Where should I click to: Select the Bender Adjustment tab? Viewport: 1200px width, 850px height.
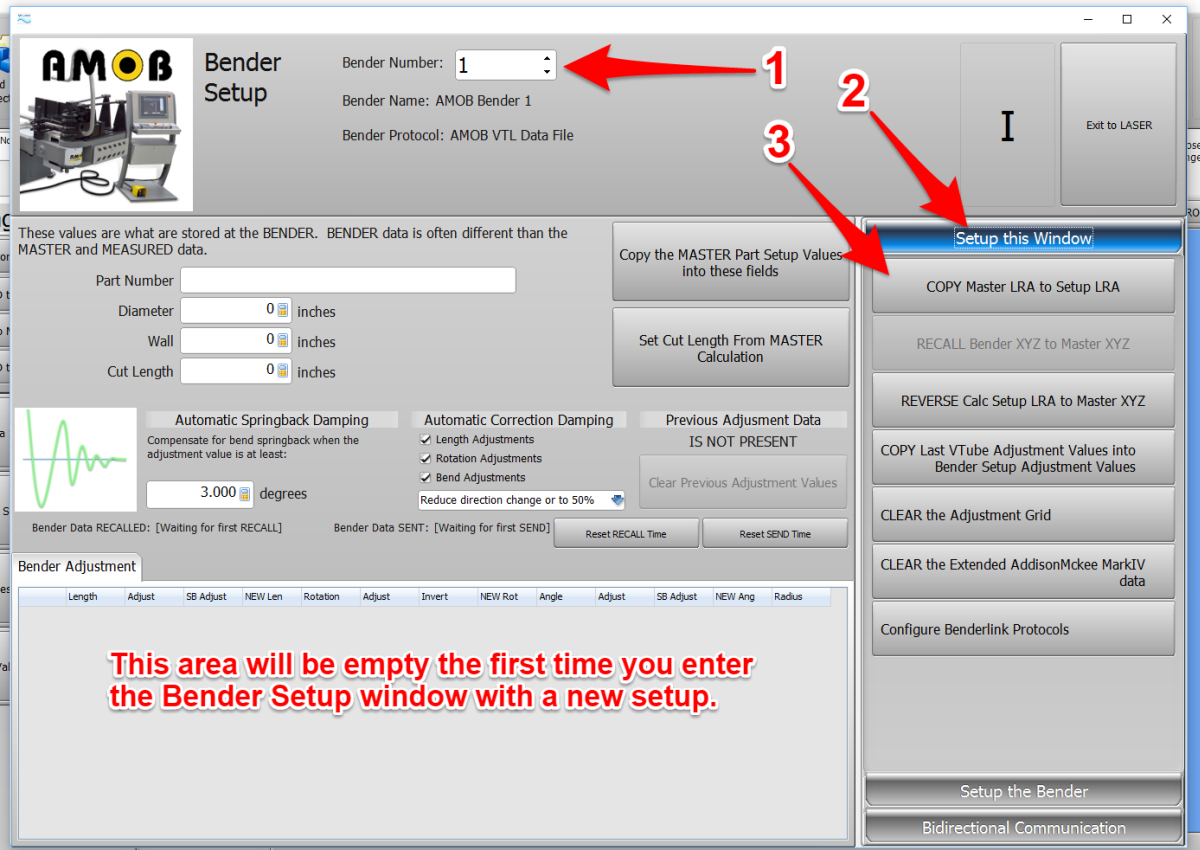click(77, 566)
